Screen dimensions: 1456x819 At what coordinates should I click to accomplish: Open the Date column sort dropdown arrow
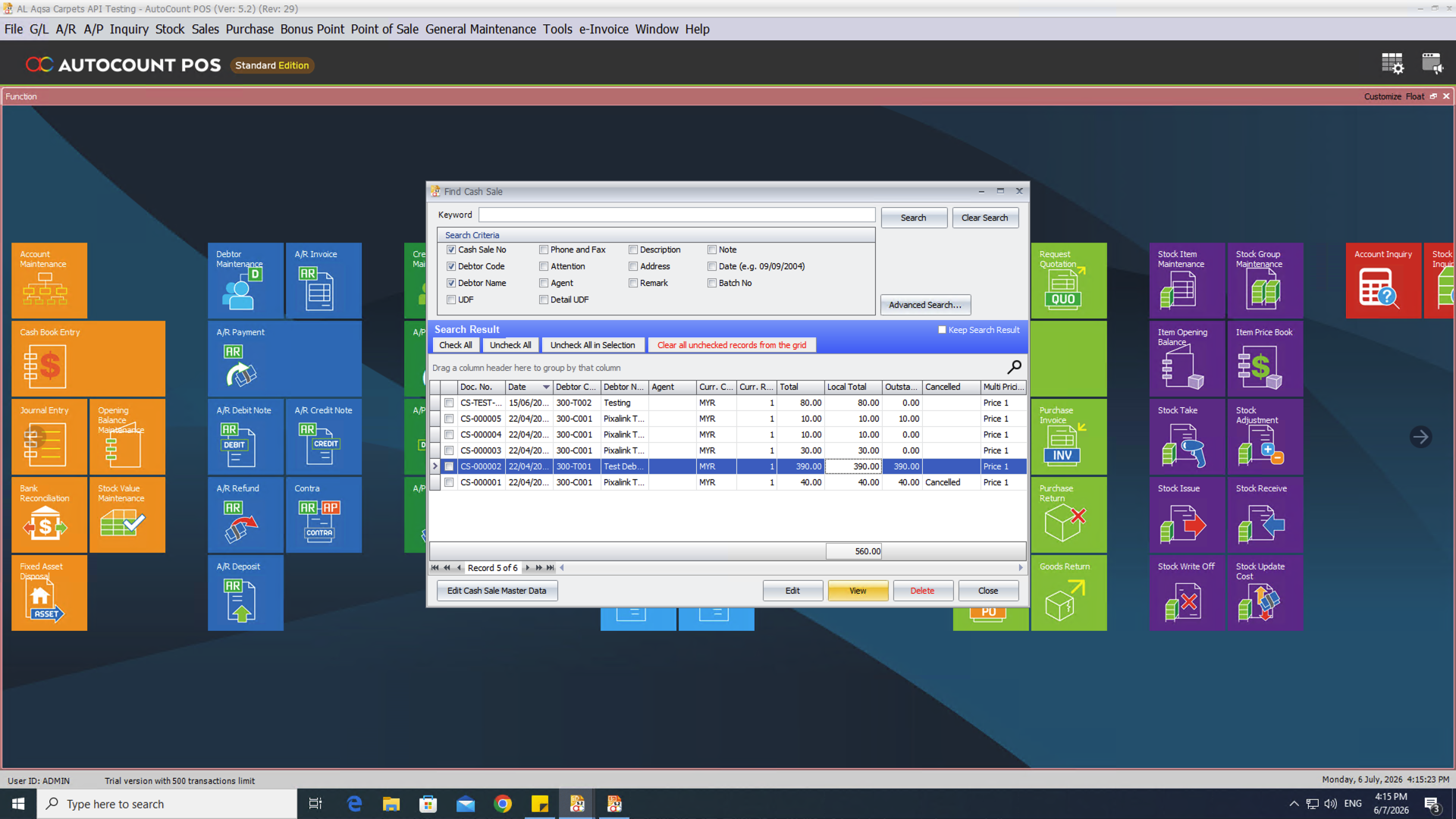546,387
